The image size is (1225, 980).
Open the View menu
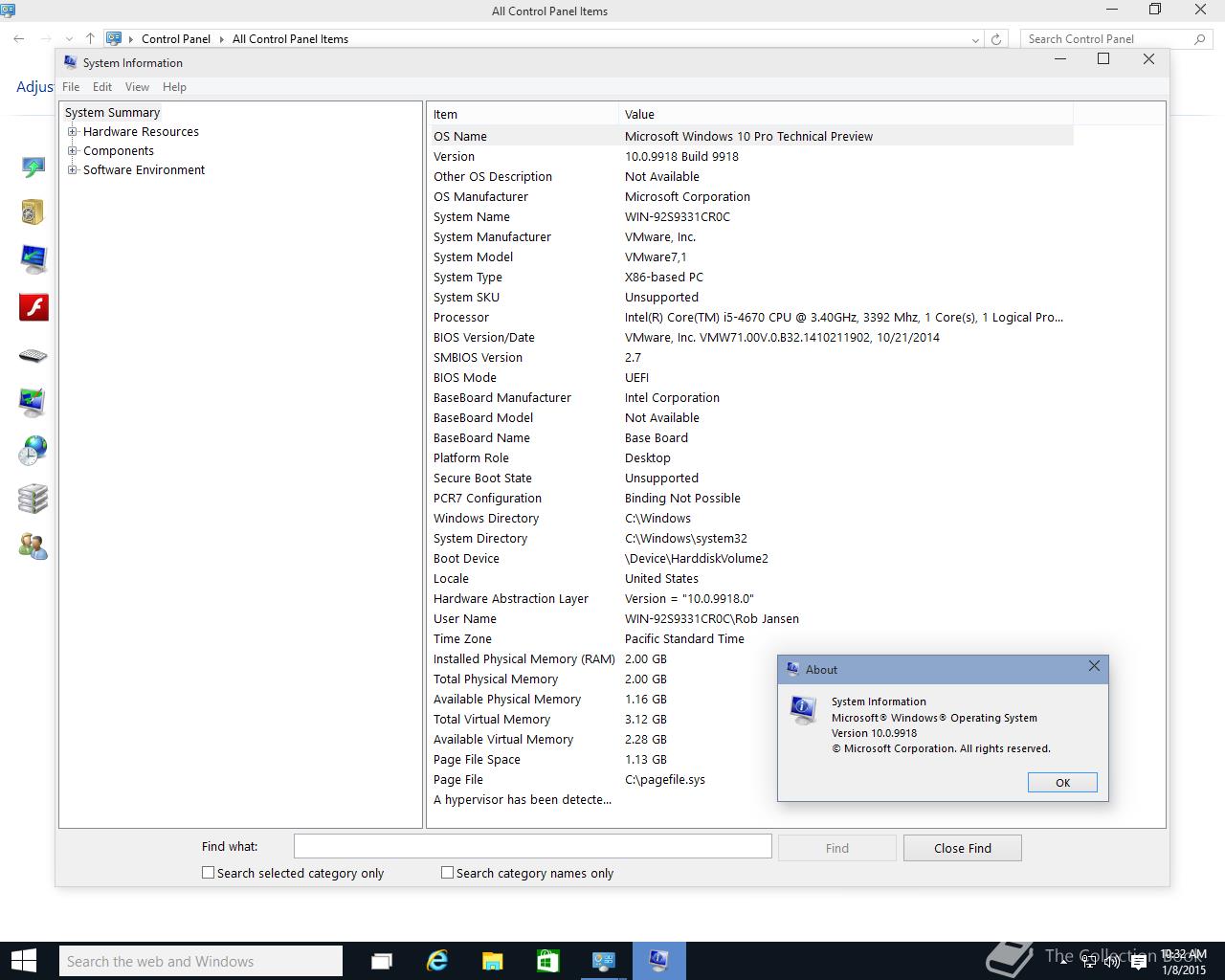(x=137, y=87)
